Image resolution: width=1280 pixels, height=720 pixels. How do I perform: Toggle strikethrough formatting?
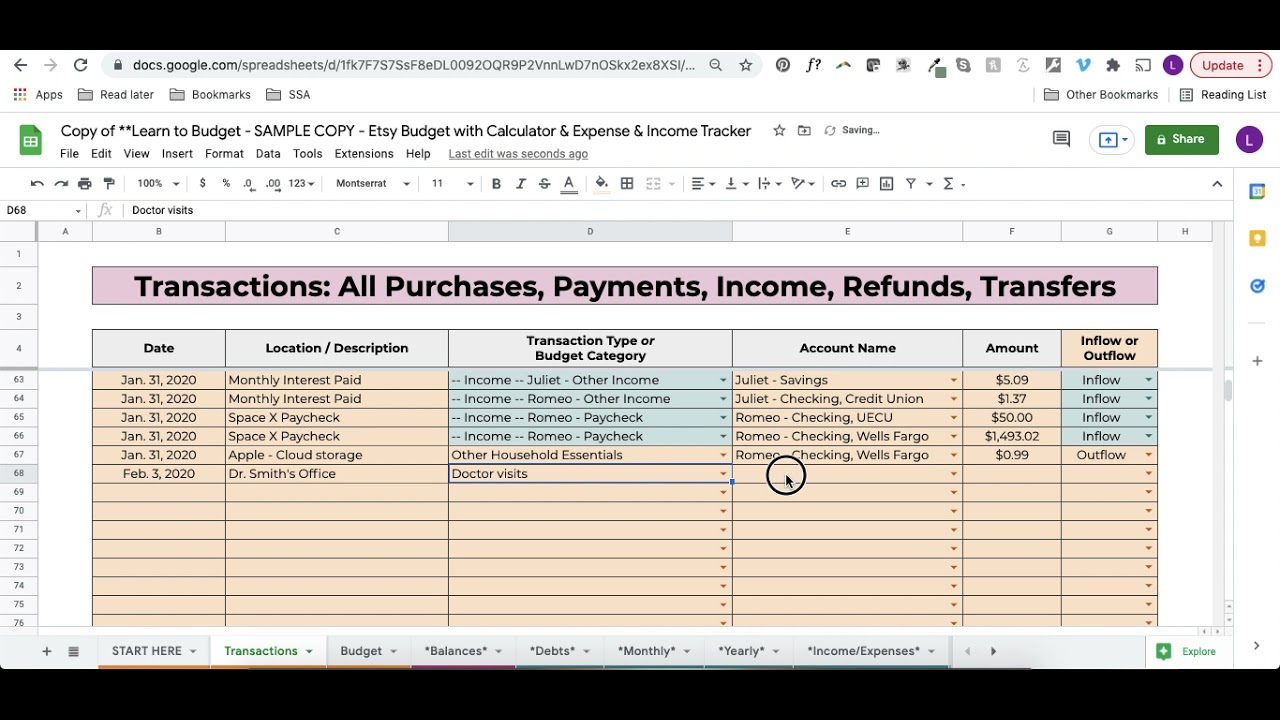544,184
